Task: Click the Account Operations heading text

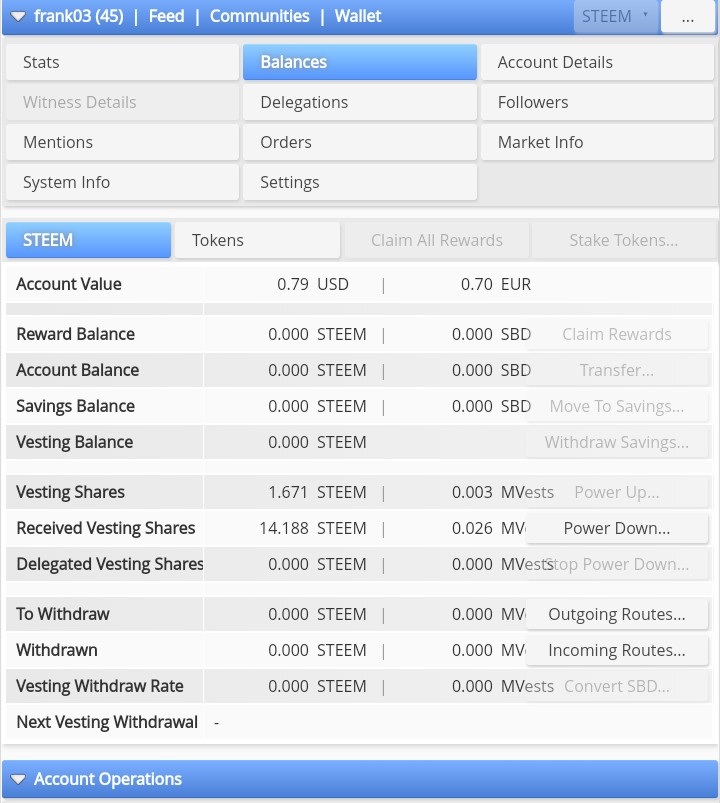Action: [108, 779]
